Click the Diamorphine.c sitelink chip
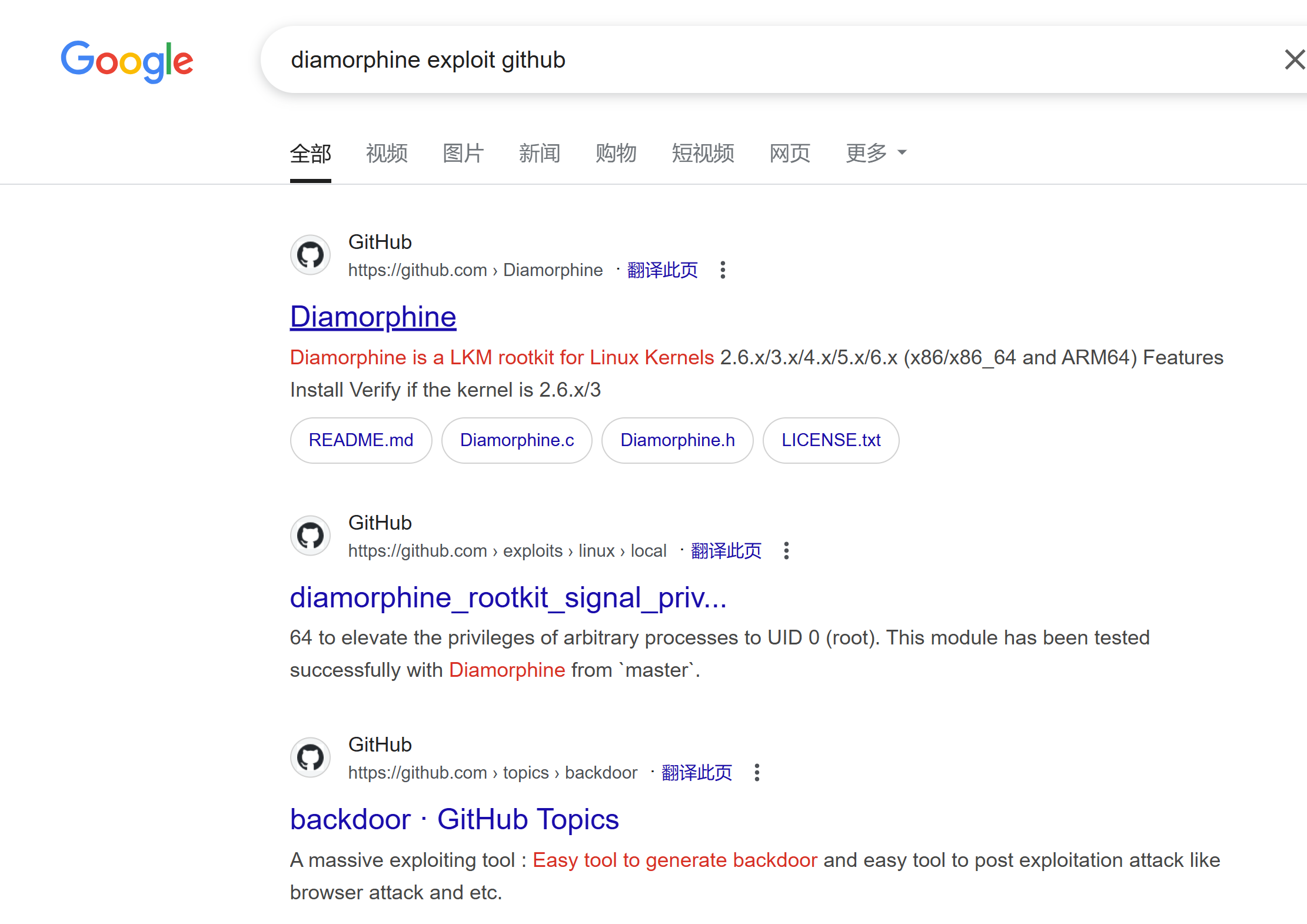1307x924 pixels. pos(517,440)
